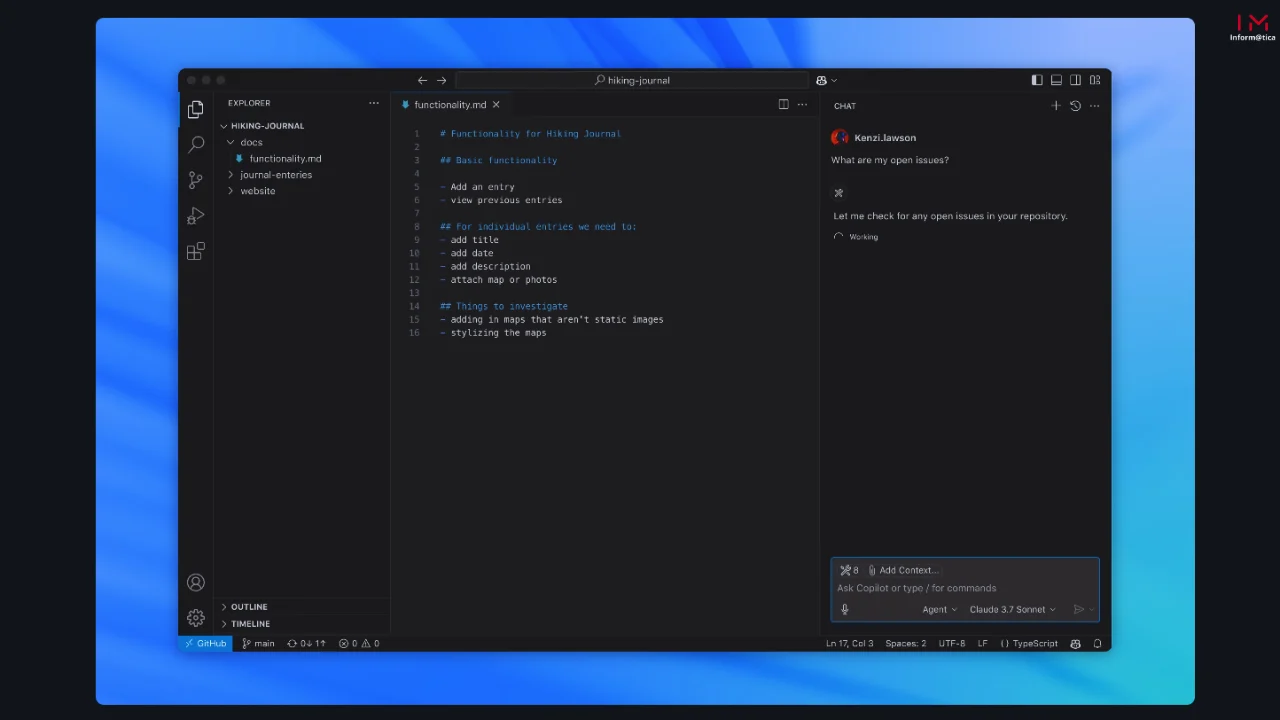Open Explorer views and more actions
The width and height of the screenshot is (1280, 720).
[374, 103]
